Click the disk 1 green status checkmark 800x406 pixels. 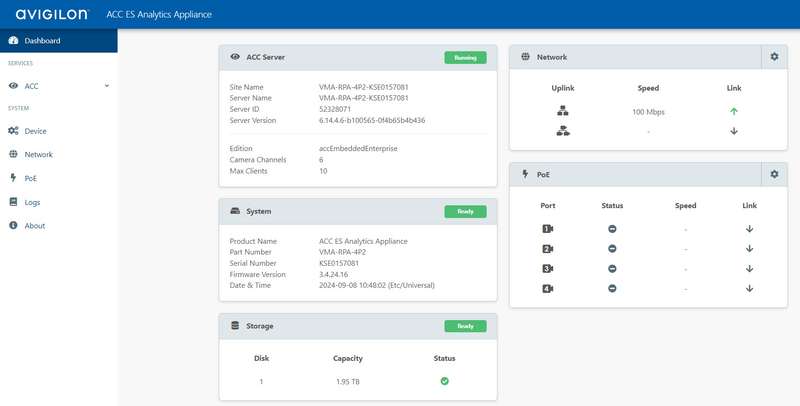coord(444,381)
